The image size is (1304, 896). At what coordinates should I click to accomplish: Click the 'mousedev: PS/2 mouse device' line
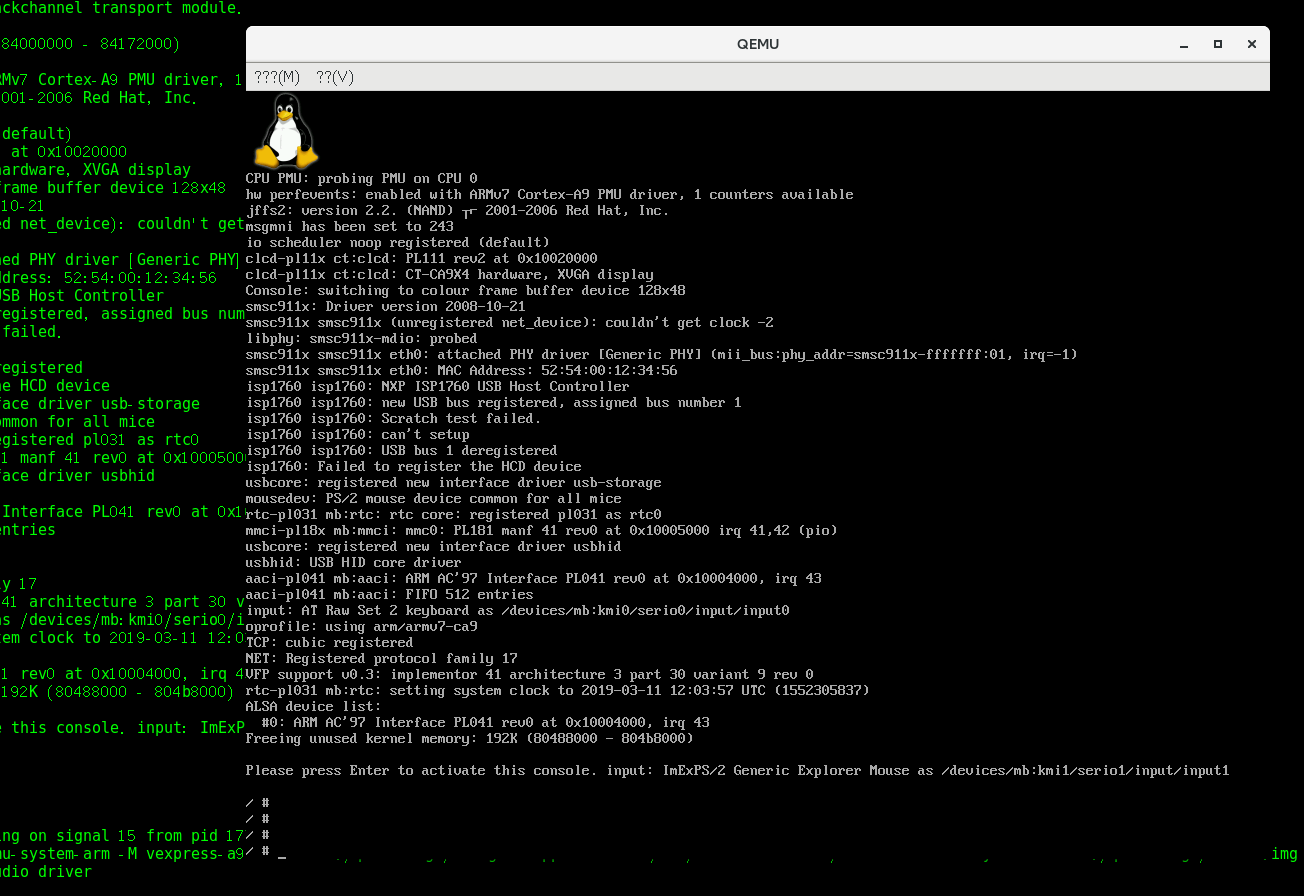point(433,499)
